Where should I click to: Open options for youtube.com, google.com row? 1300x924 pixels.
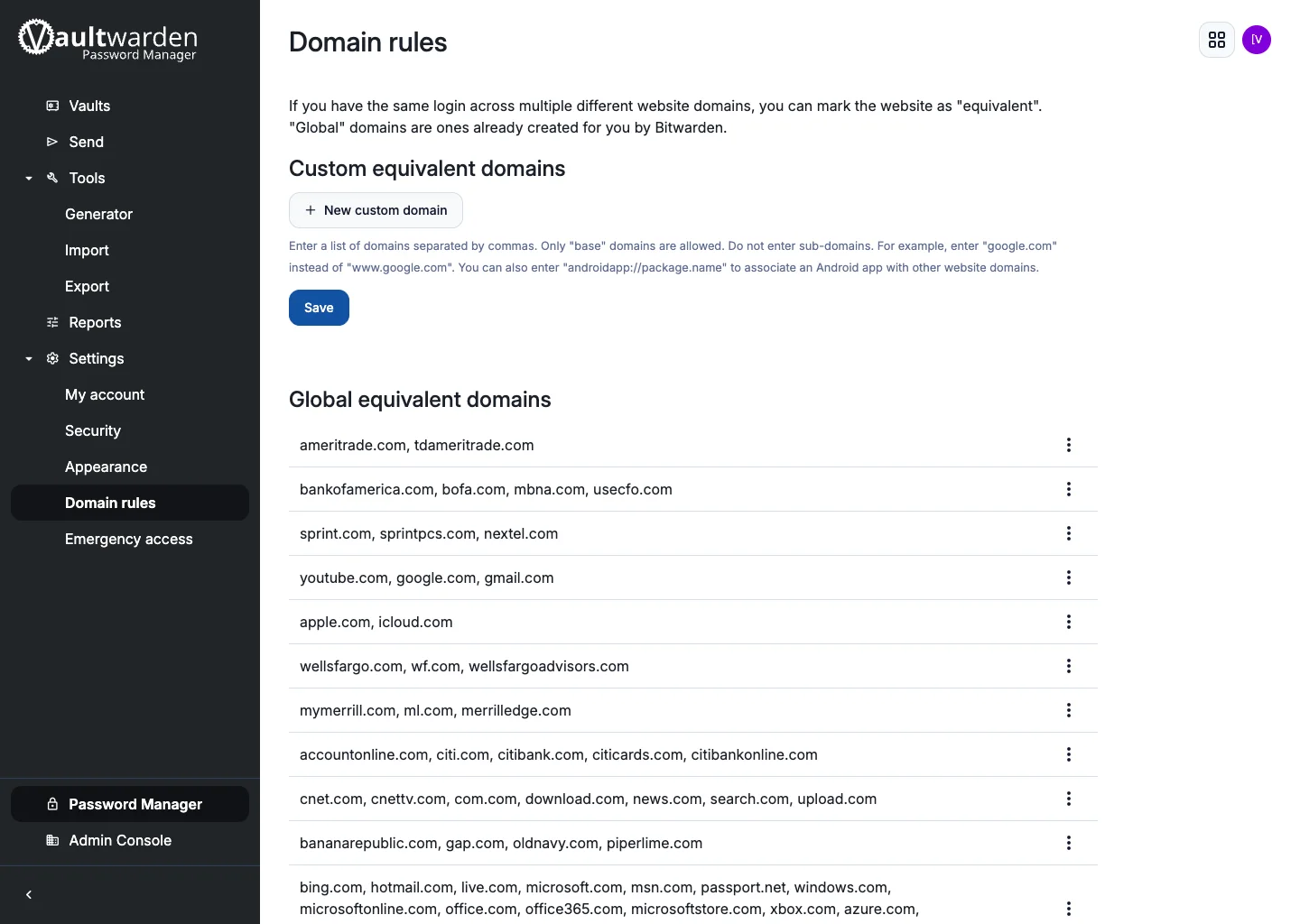click(x=1069, y=577)
